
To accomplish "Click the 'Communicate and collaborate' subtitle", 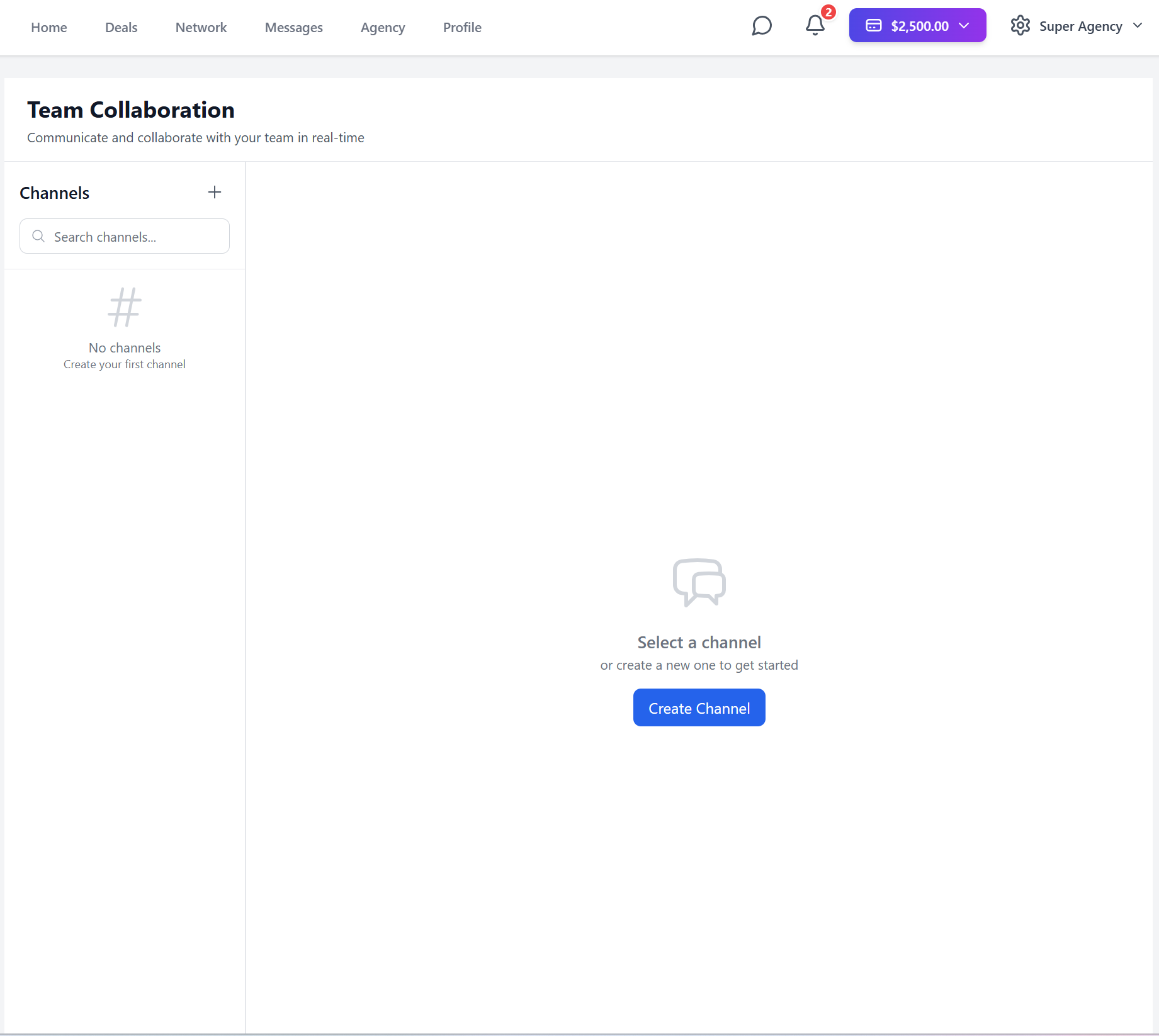I will coord(196,138).
